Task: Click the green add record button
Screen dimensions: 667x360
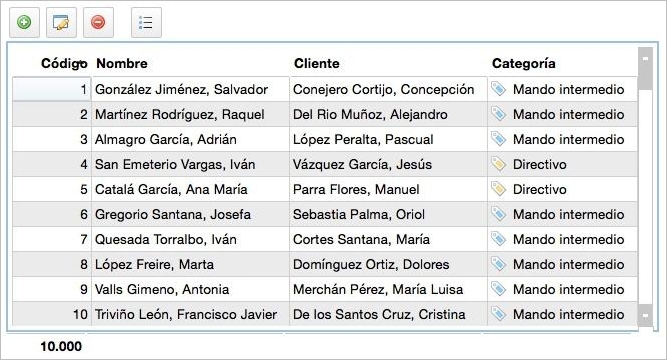Action: pyautogui.click(x=24, y=23)
